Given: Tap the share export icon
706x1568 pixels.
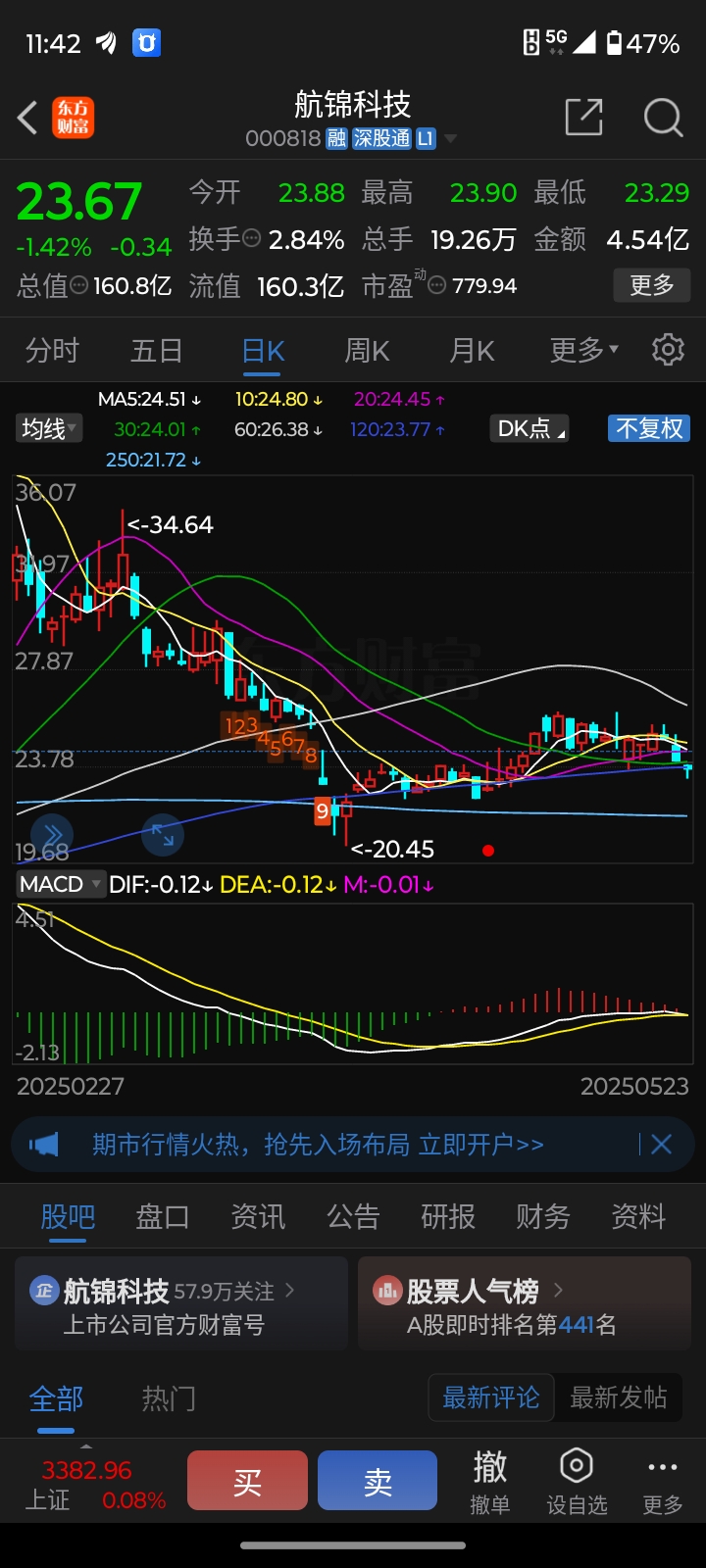Looking at the screenshot, I should click(x=584, y=118).
